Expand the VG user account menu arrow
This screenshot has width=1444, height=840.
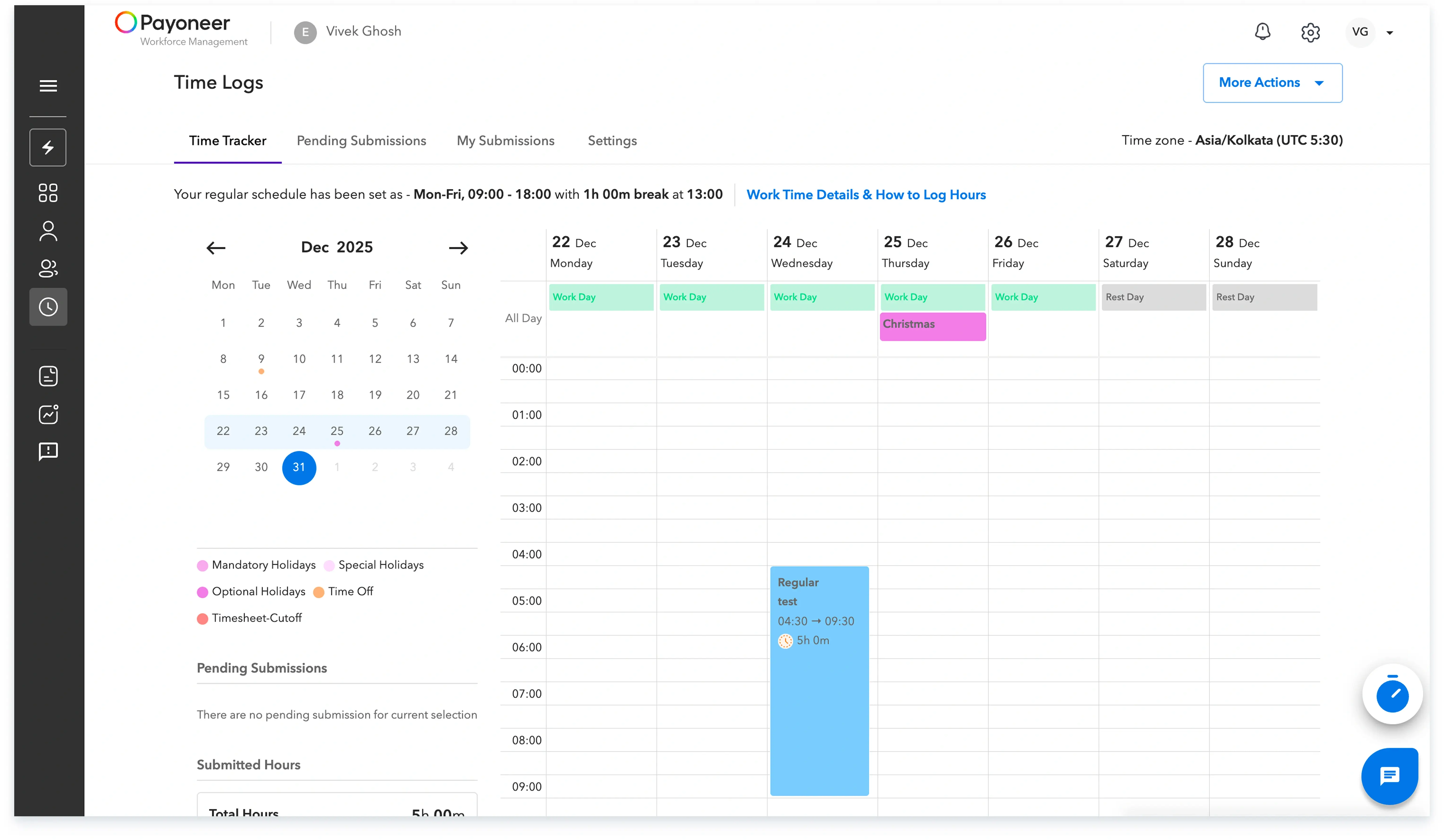click(x=1389, y=33)
